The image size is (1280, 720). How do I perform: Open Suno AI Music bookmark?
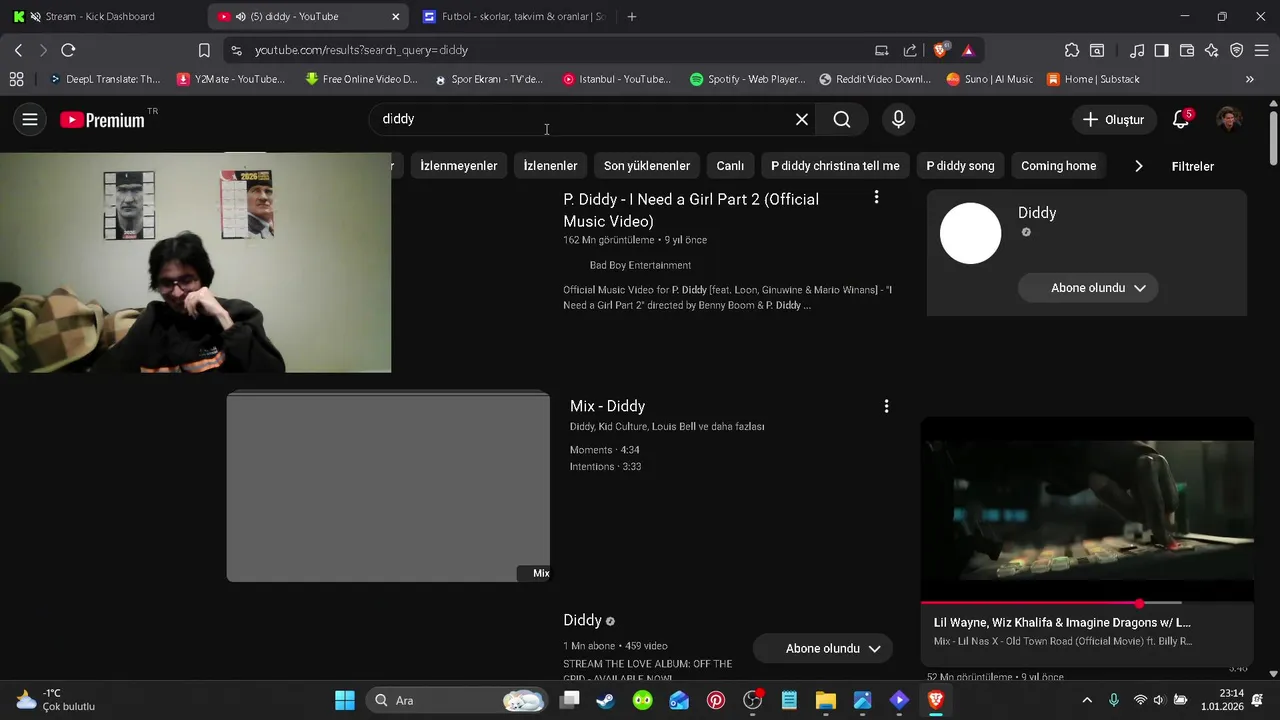tap(990, 79)
